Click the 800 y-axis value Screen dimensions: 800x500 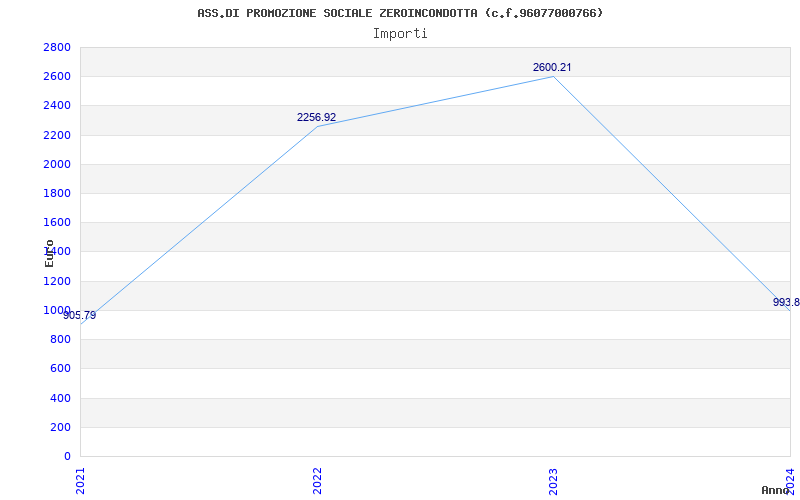[60, 339]
